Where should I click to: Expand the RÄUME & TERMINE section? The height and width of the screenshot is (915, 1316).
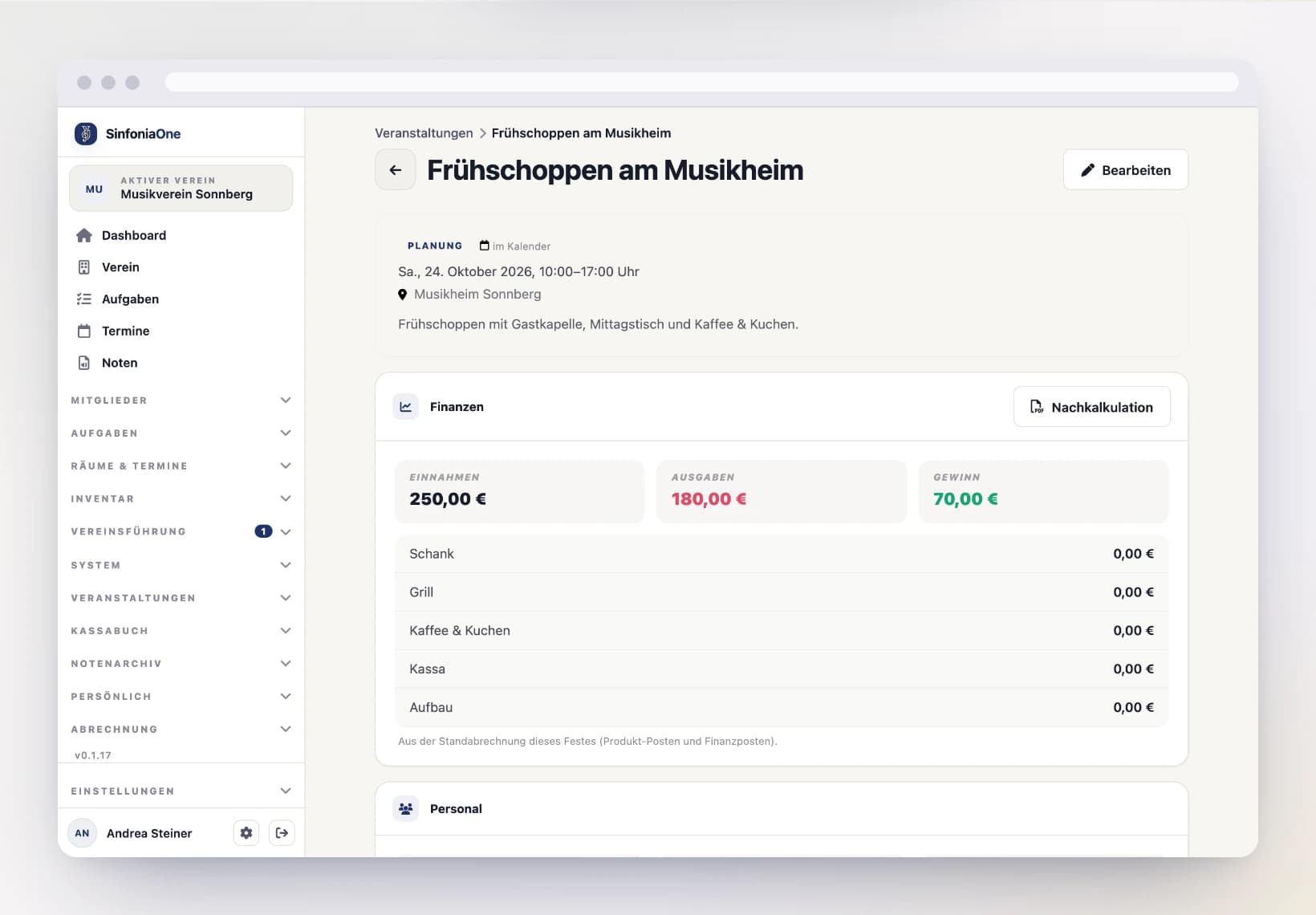point(181,466)
